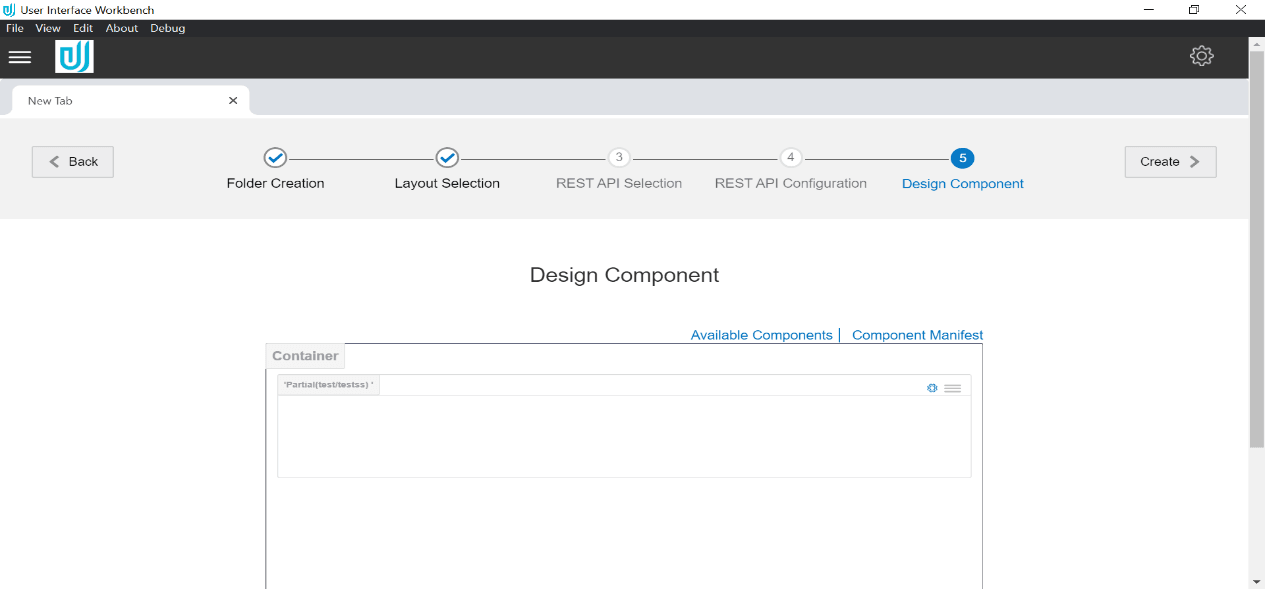Click the scrollbar down arrow
This screenshot has width=1265, height=589.
click(x=1256, y=580)
